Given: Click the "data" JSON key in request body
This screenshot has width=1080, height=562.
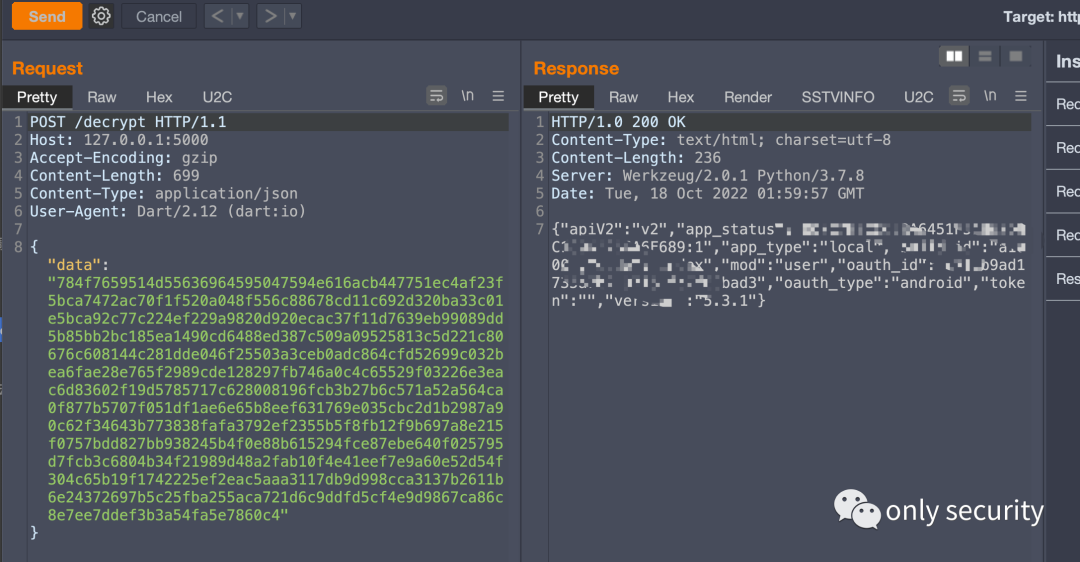Looking at the screenshot, I should (74, 265).
